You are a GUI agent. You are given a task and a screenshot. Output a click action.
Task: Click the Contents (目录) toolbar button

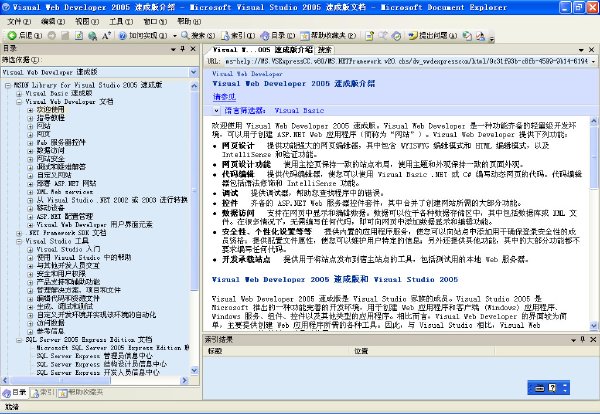click(278, 36)
